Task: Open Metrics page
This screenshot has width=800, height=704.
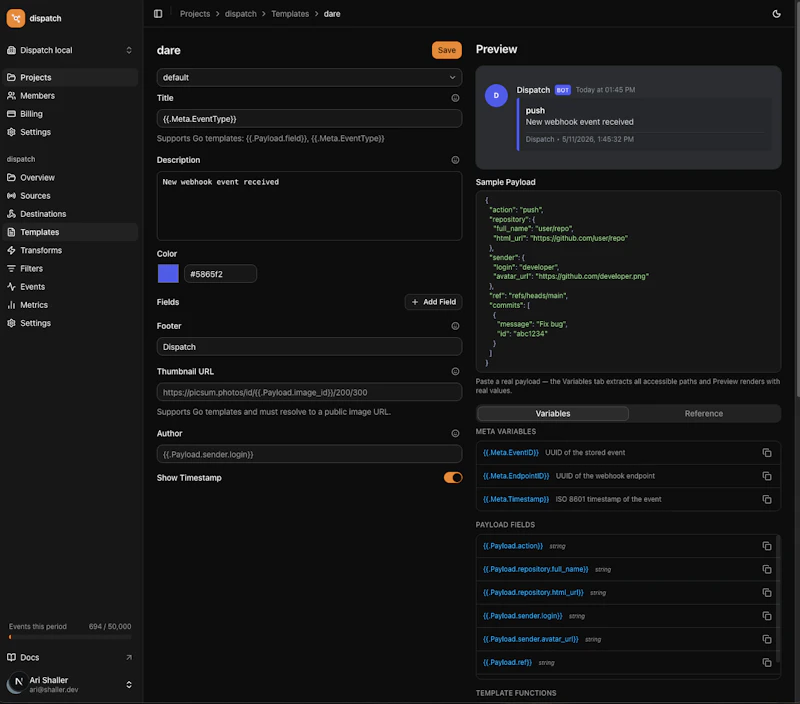Action: pyautogui.click(x=70, y=305)
